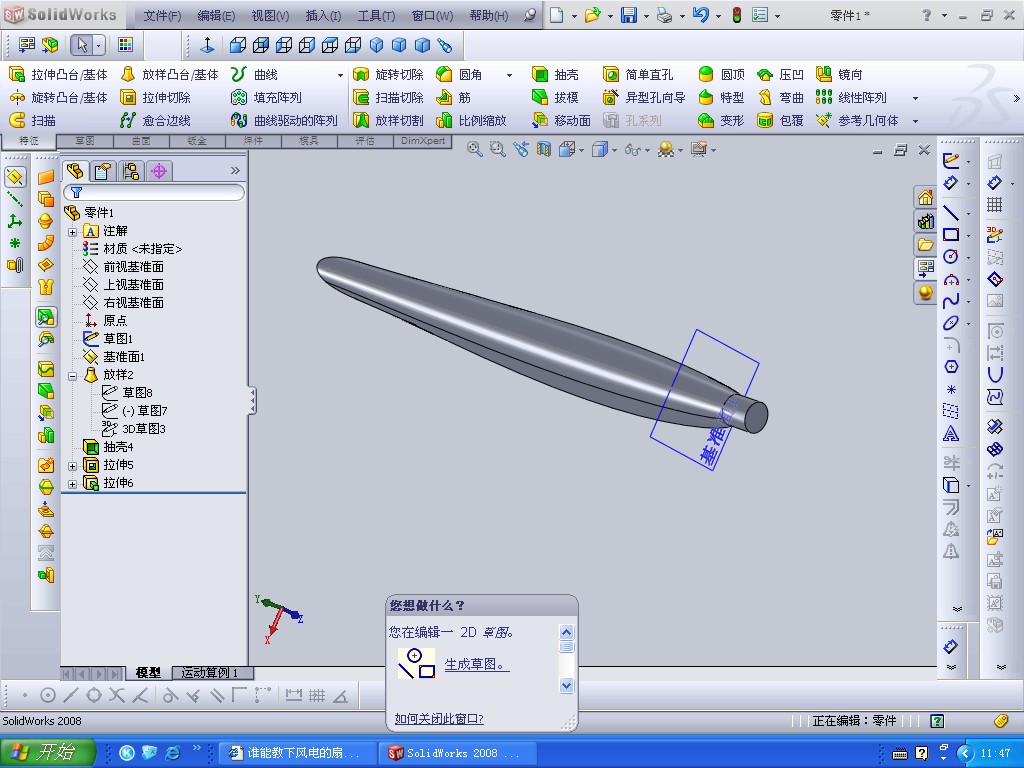Click the 生成草图 link

click(x=477, y=665)
